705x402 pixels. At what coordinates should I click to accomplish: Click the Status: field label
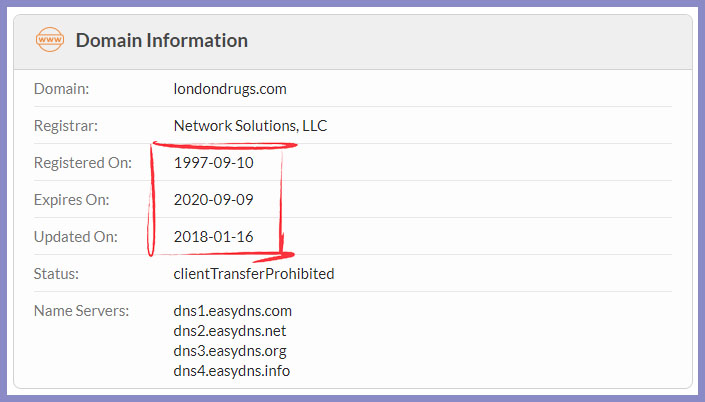tap(56, 274)
